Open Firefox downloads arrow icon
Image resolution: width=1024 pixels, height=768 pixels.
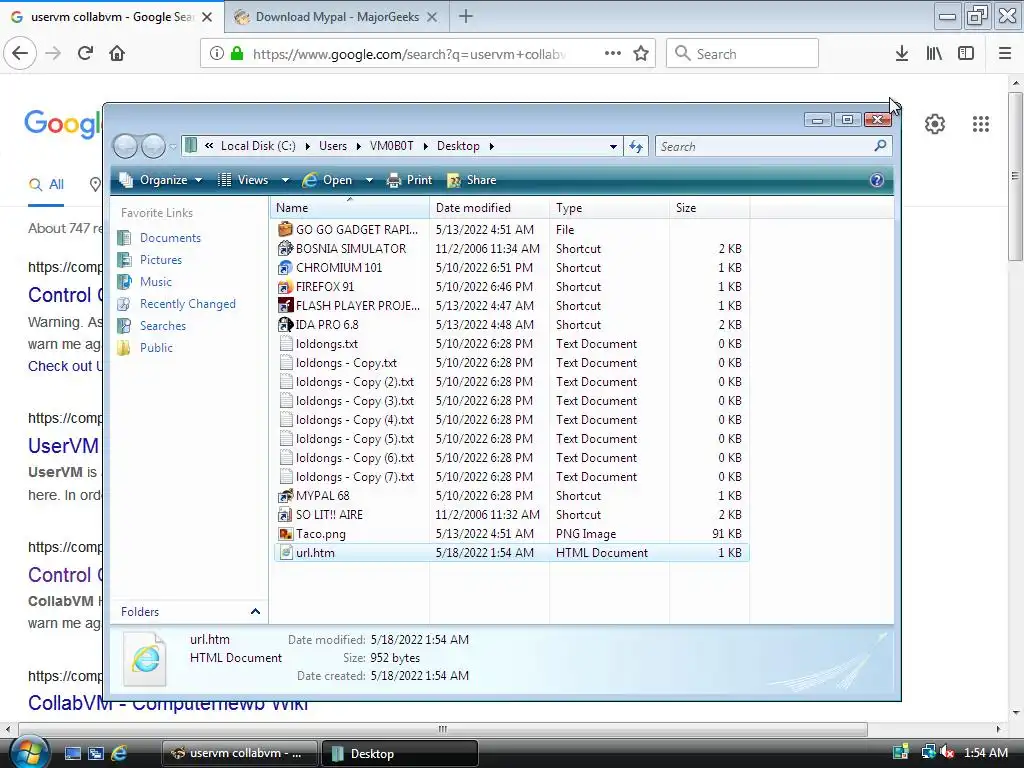coord(902,54)
